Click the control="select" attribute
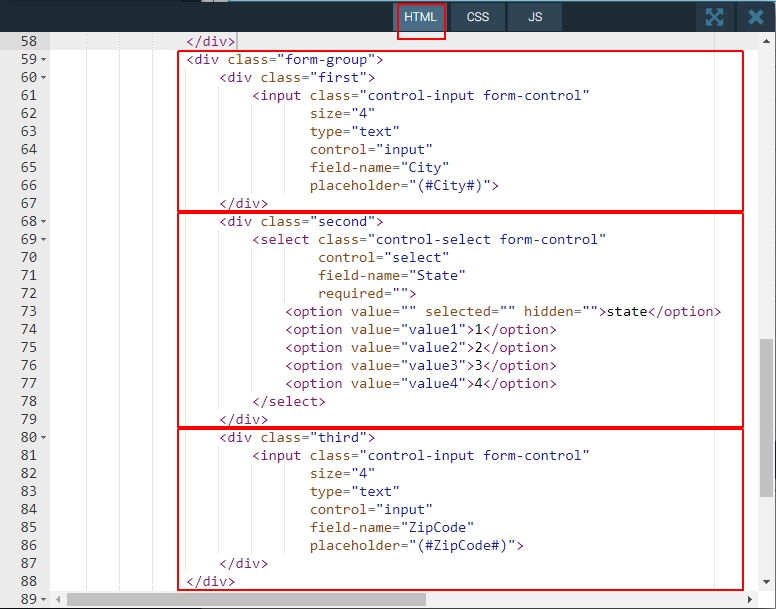Viewport: 776px width, 609px height. tap(384, 258)
